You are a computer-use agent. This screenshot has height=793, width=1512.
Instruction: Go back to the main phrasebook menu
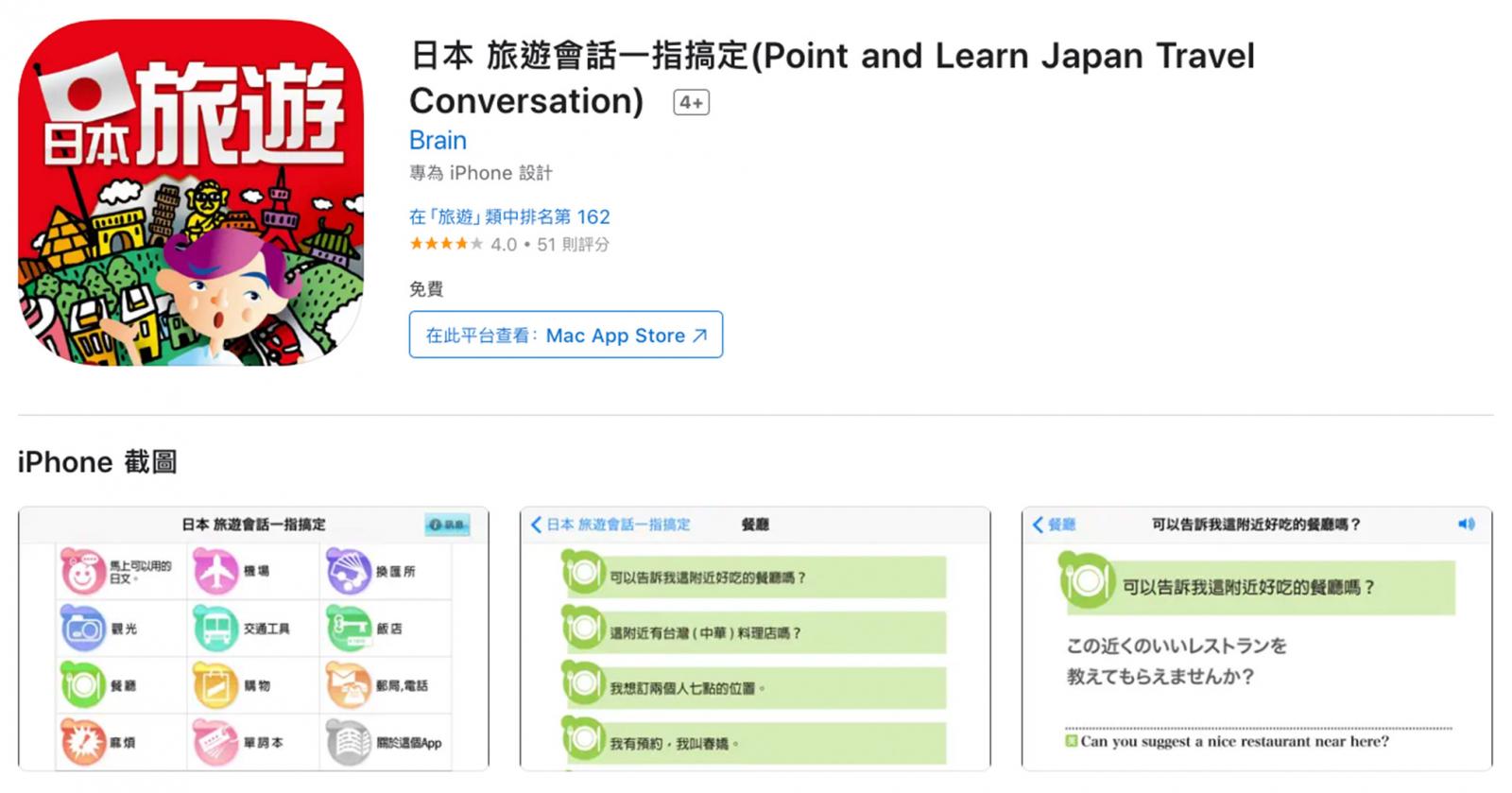click(x=610, y=524)
